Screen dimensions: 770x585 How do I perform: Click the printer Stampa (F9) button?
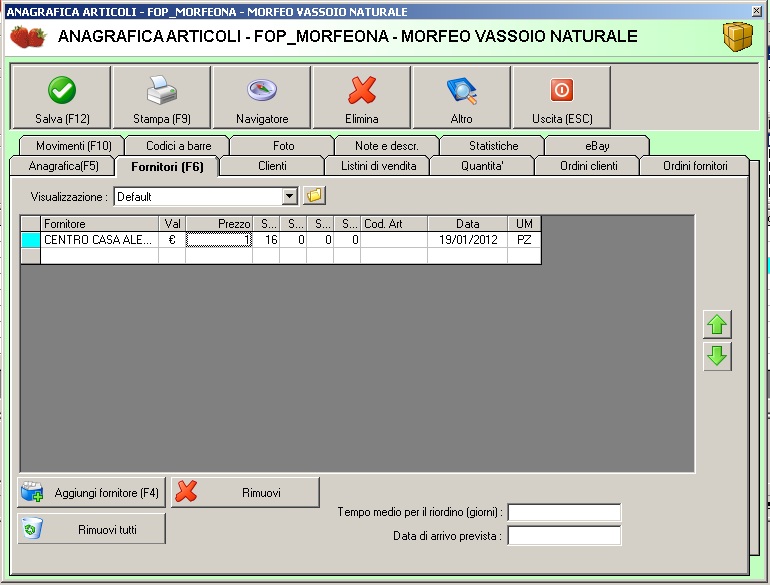tap(162, 98)
